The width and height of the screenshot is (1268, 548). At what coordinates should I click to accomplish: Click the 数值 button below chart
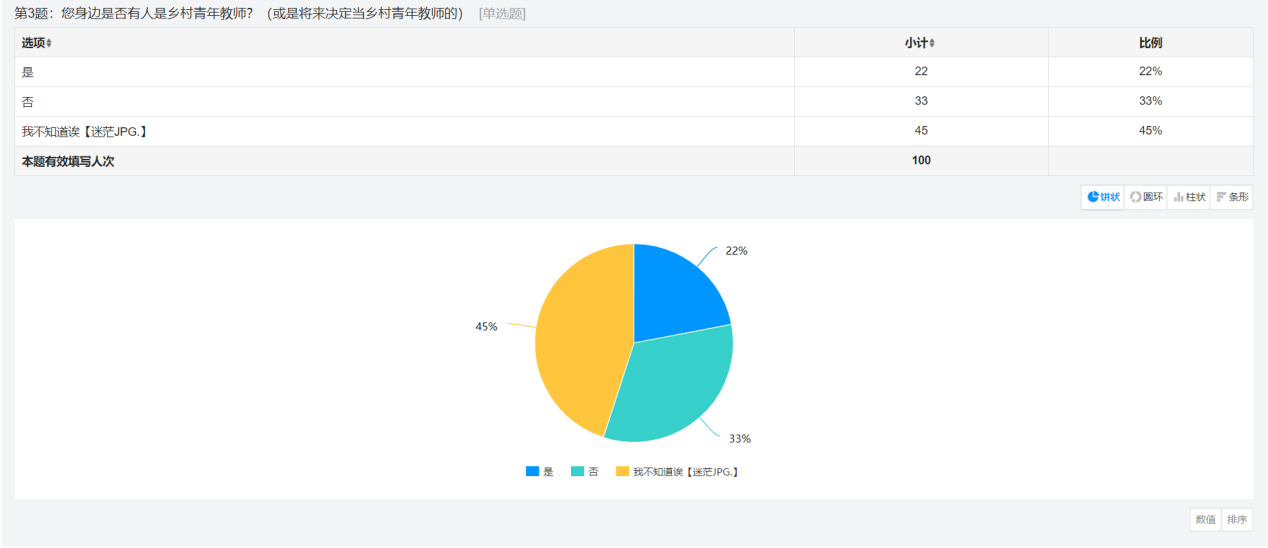click(x=1206, y=519)
